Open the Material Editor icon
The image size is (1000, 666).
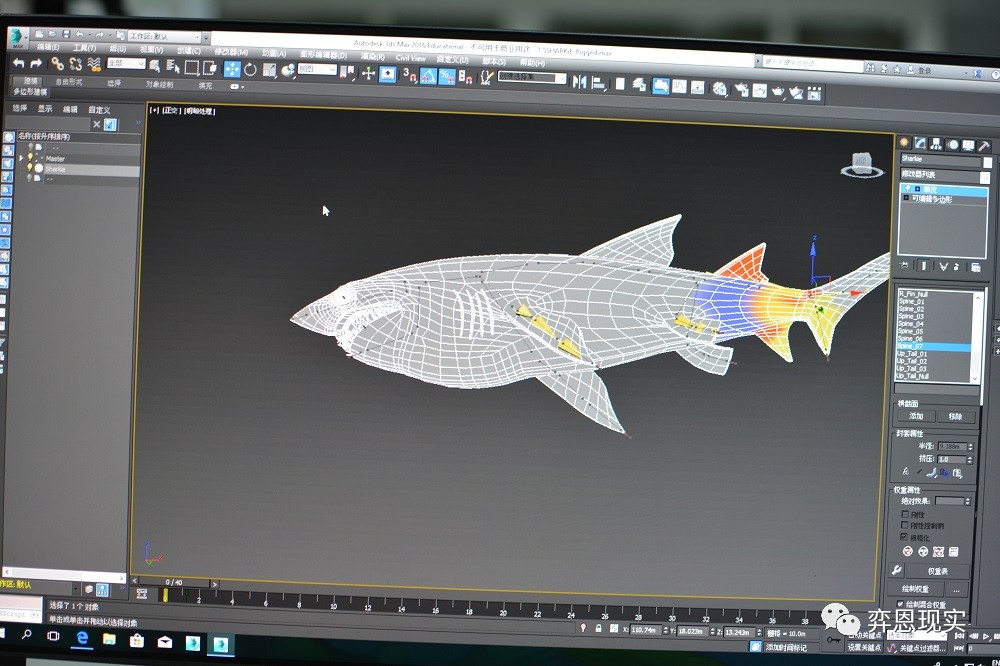point(719,89)
